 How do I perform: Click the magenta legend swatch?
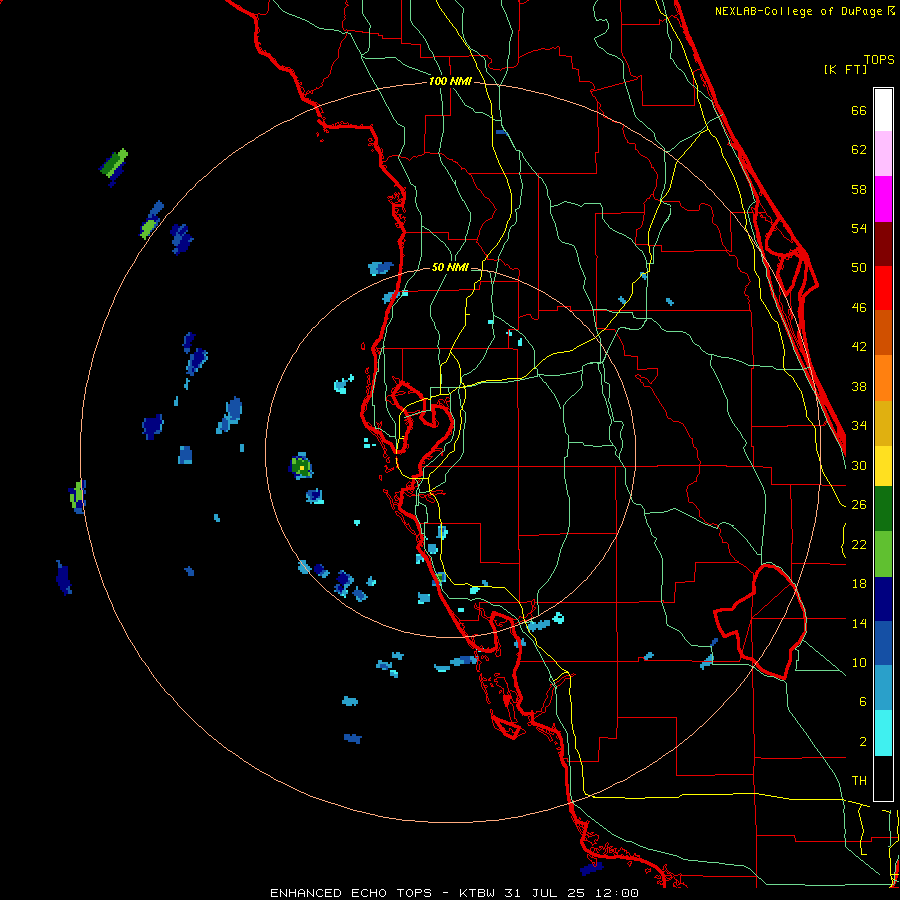(x=883, y=199)
